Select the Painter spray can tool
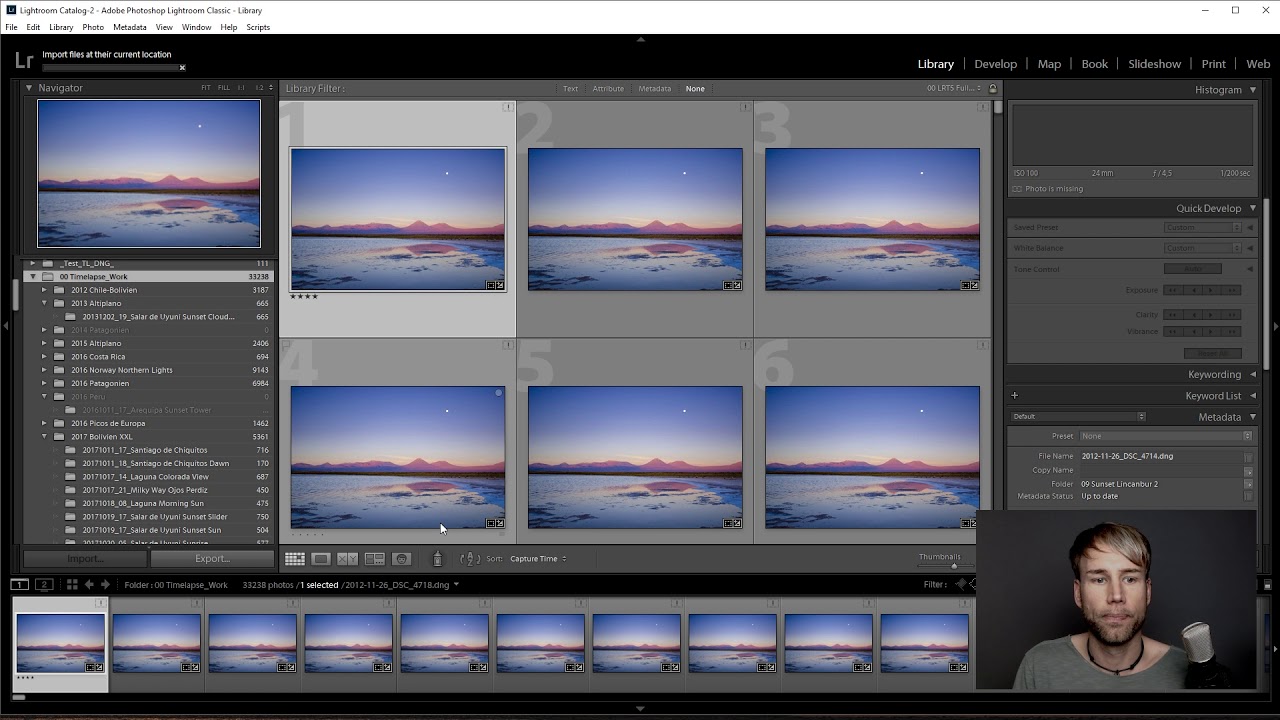1280x720 pixels. point(437,559)
